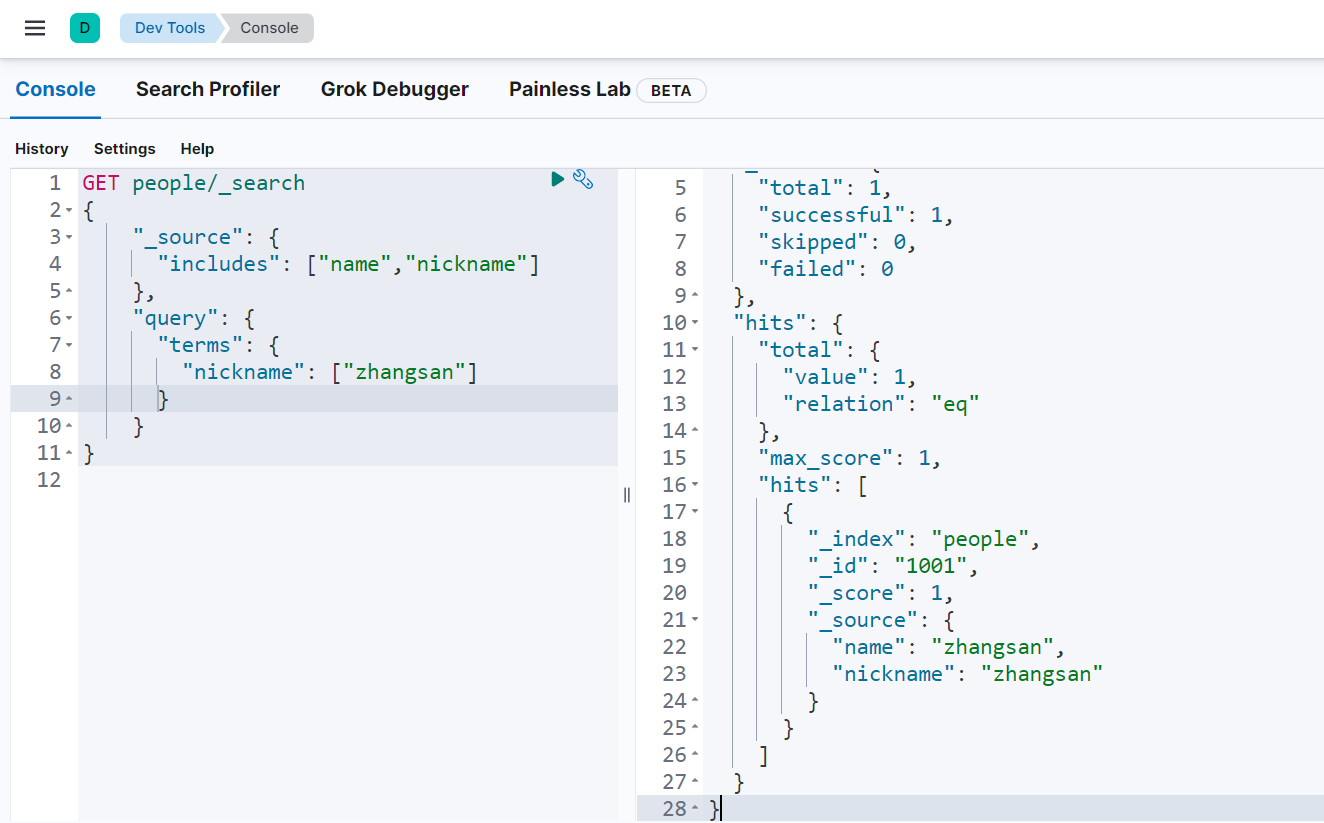
Task: Open the Painless Lab tab
Action: (569, 89)
